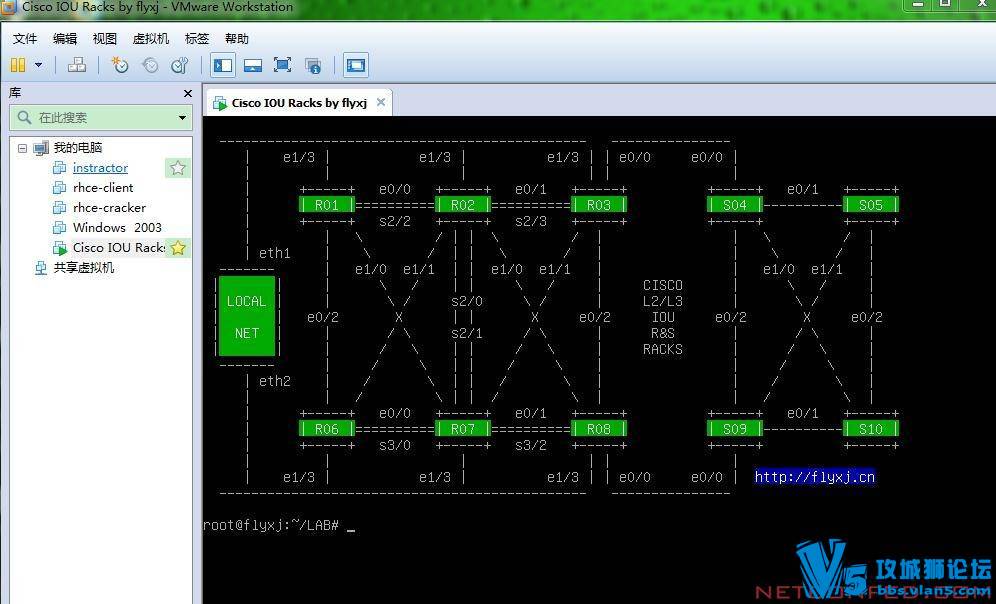
Task: Click the R03 router label
Action: coord(598,205)
